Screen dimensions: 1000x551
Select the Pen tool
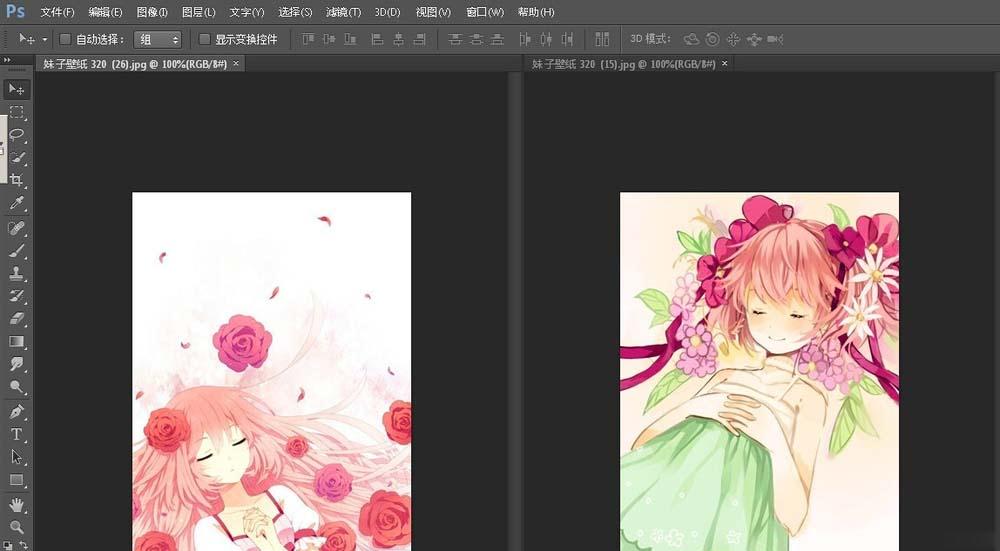pyautogui.click(x=17, y=411)
